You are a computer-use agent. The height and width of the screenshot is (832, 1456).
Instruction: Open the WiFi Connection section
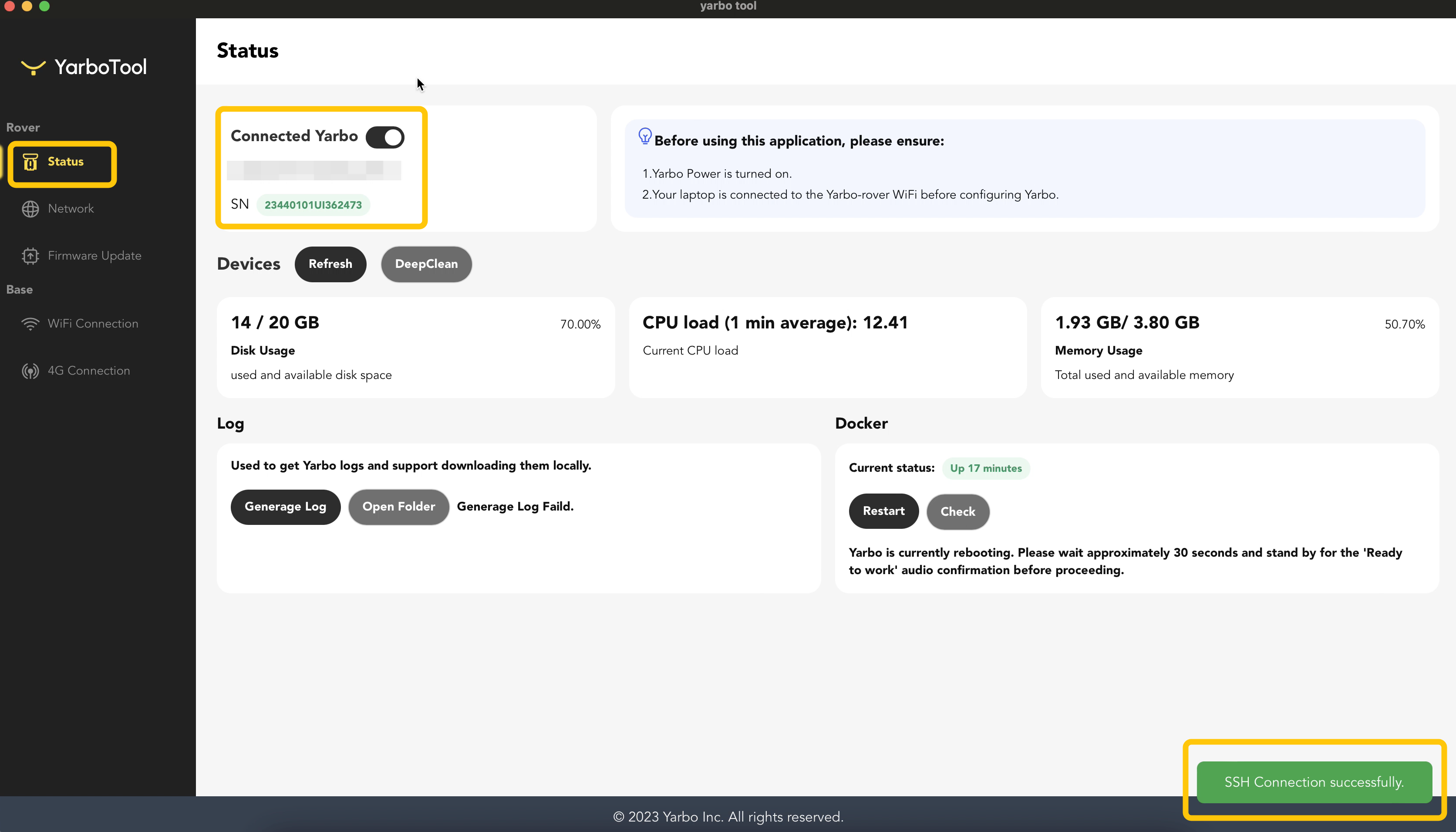(x=92, y=324)
